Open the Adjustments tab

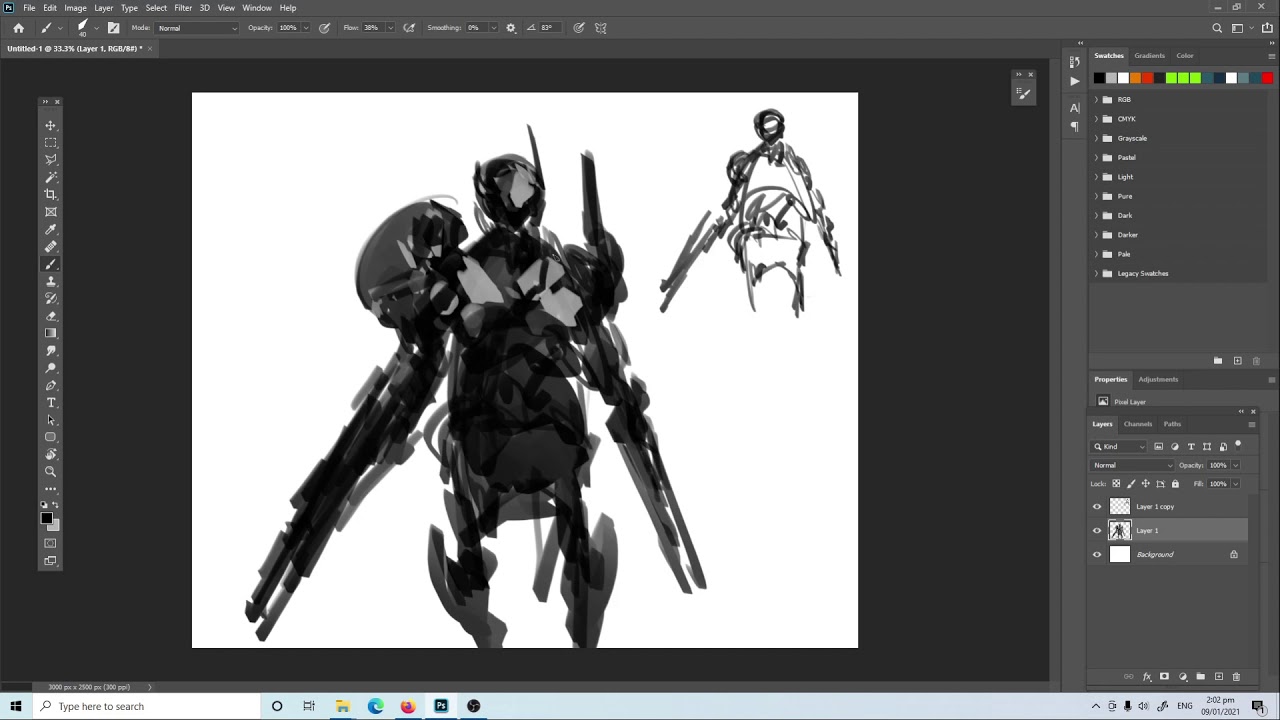1158,380
